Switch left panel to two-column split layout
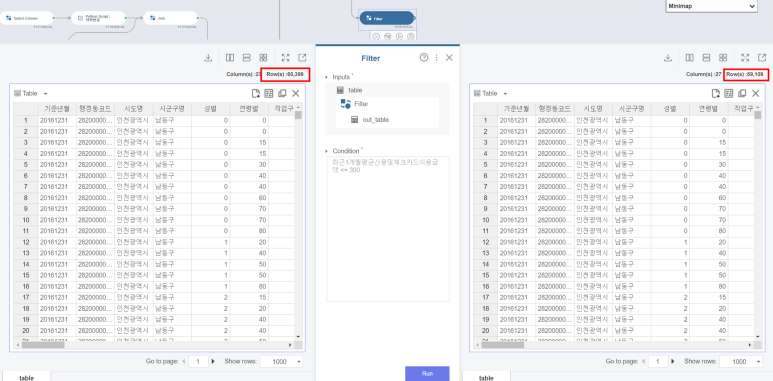 coord(230,58)
